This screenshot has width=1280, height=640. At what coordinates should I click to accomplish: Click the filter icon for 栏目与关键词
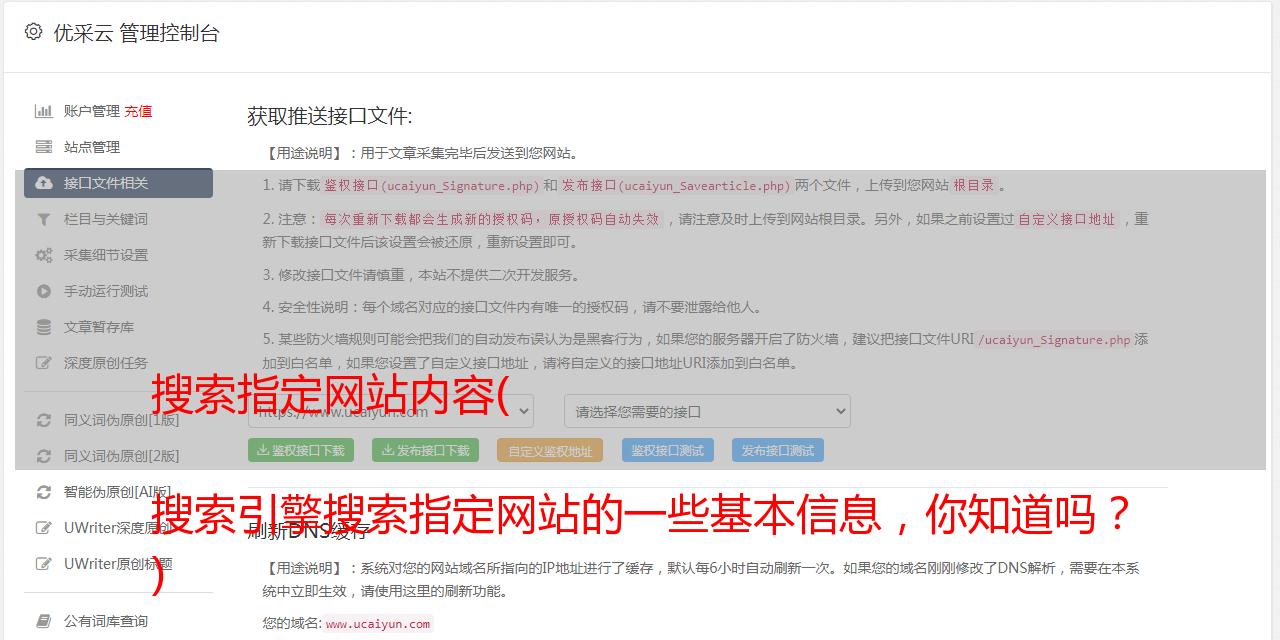click(44, 219)
